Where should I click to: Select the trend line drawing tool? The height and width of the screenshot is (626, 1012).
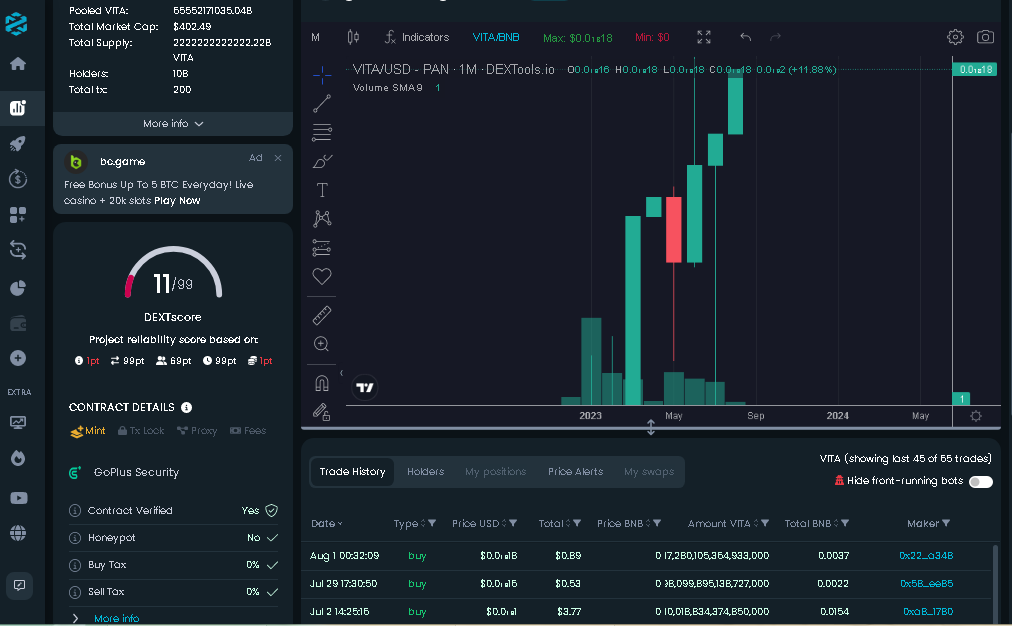[321, 103]
